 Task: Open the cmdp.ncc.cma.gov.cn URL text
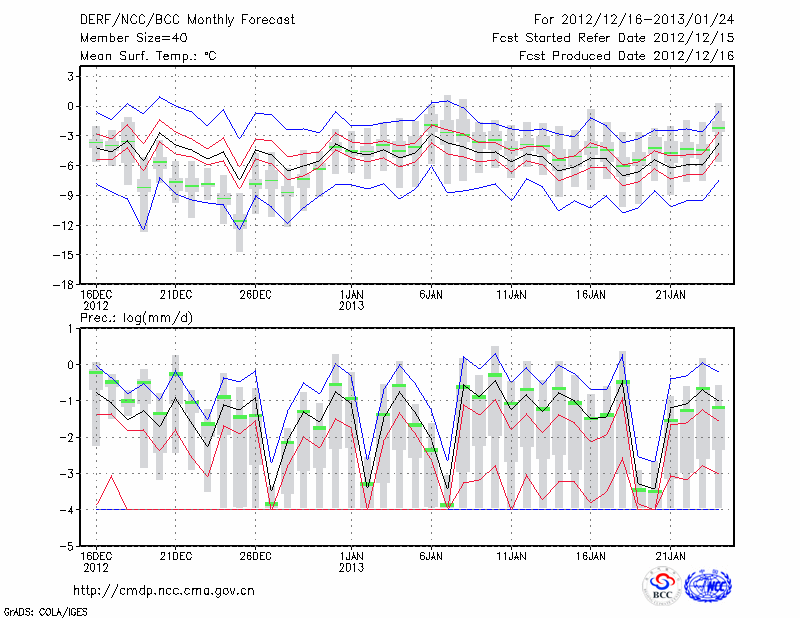tap(164, 590)
